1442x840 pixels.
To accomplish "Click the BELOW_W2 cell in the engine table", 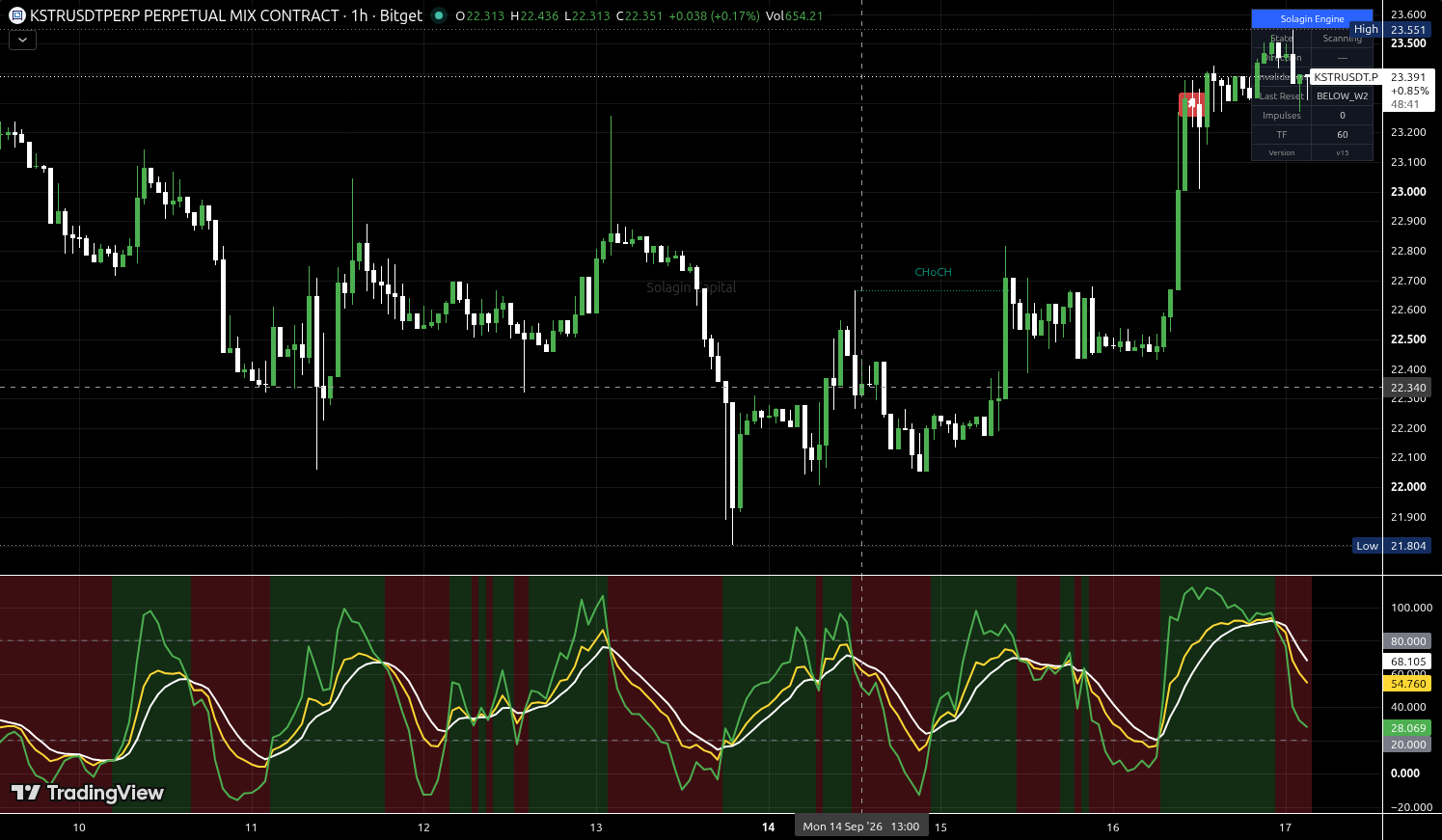I will pos(1342,95).
